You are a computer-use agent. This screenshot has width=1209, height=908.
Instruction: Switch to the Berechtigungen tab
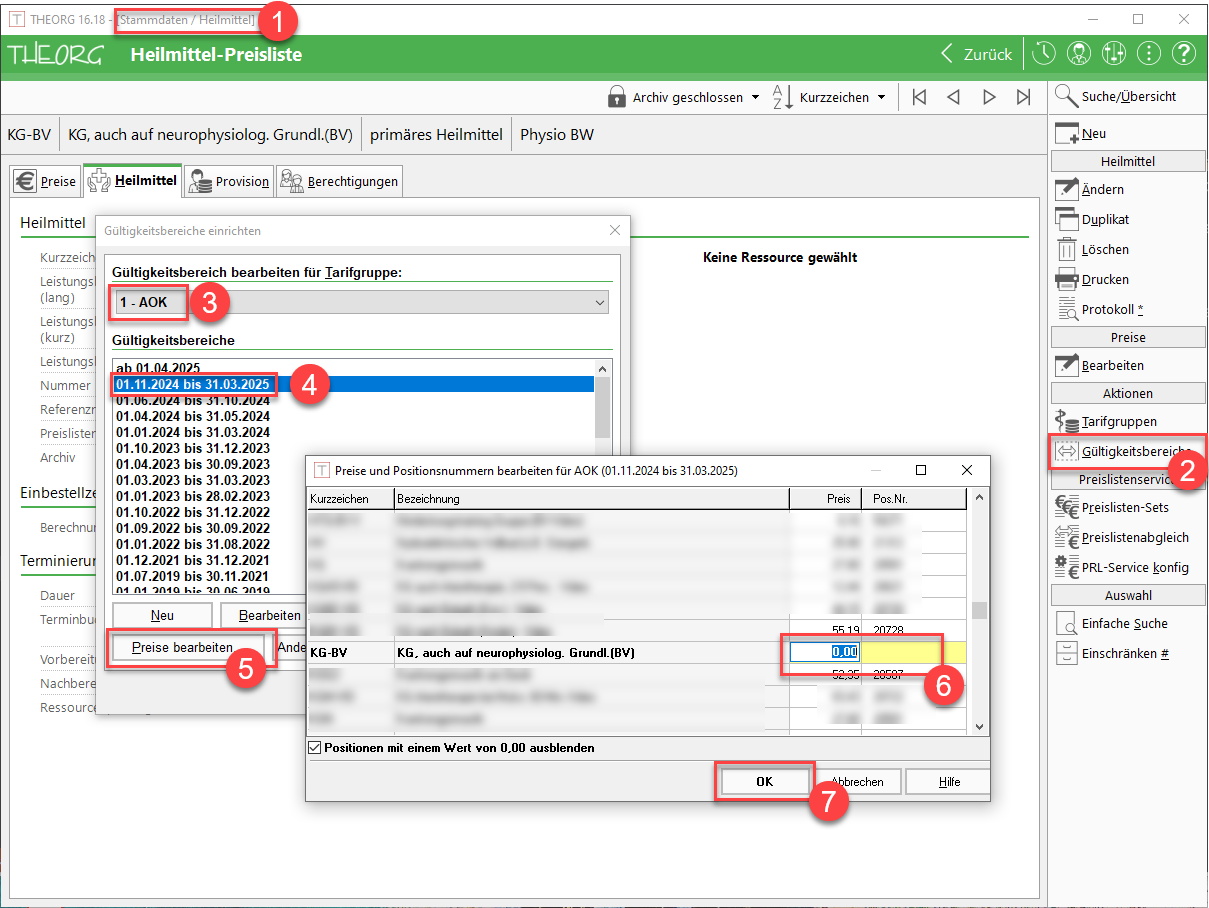click(x=340, y=181)
